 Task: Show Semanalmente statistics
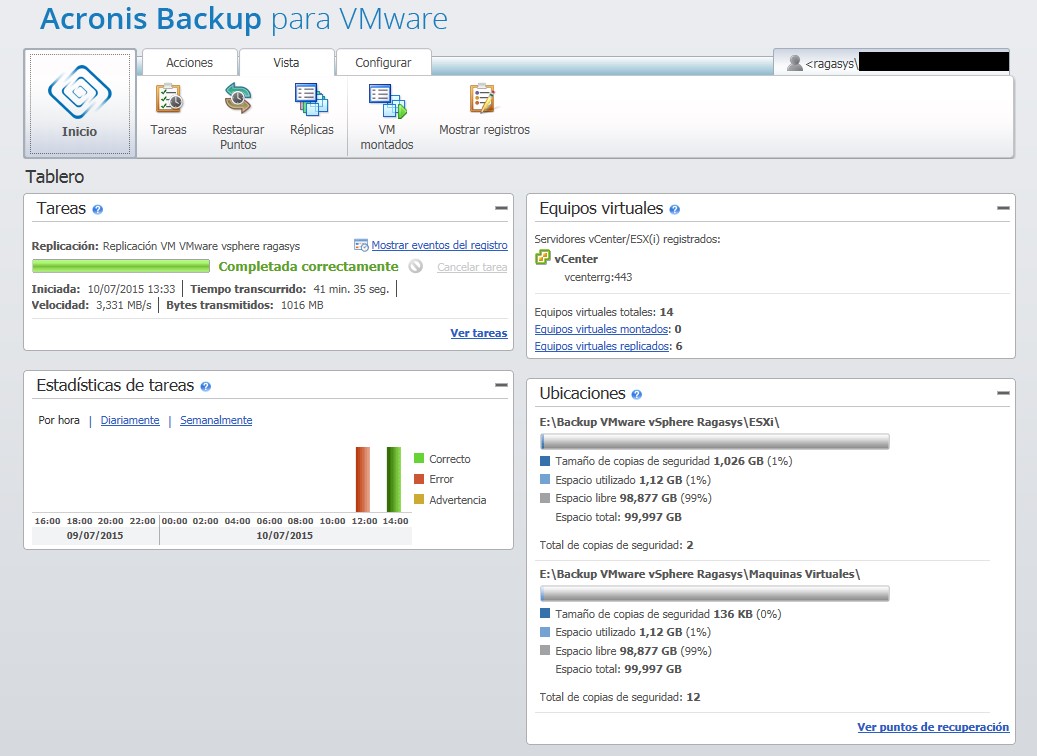tap(216, 420)
